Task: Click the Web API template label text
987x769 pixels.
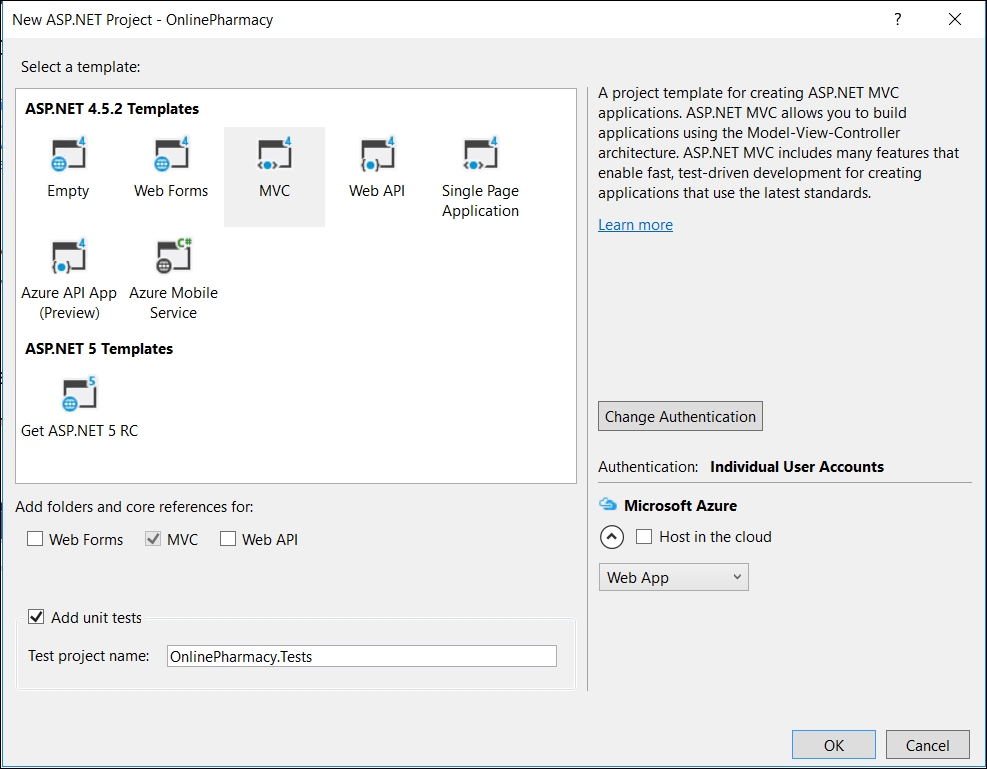Action: (x=377, y=191)
